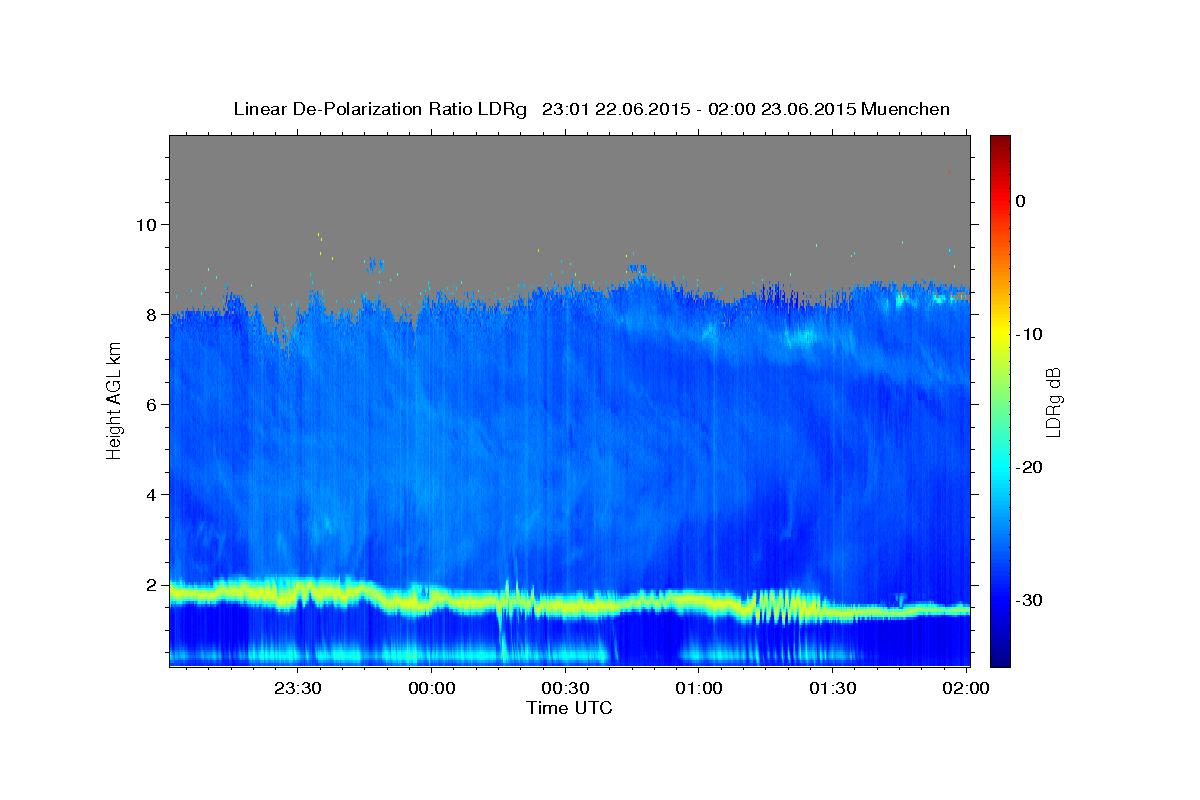The image size is (1200, 800).
Task: Click the colorbar value 0
Action: (x=1021, y=201)
